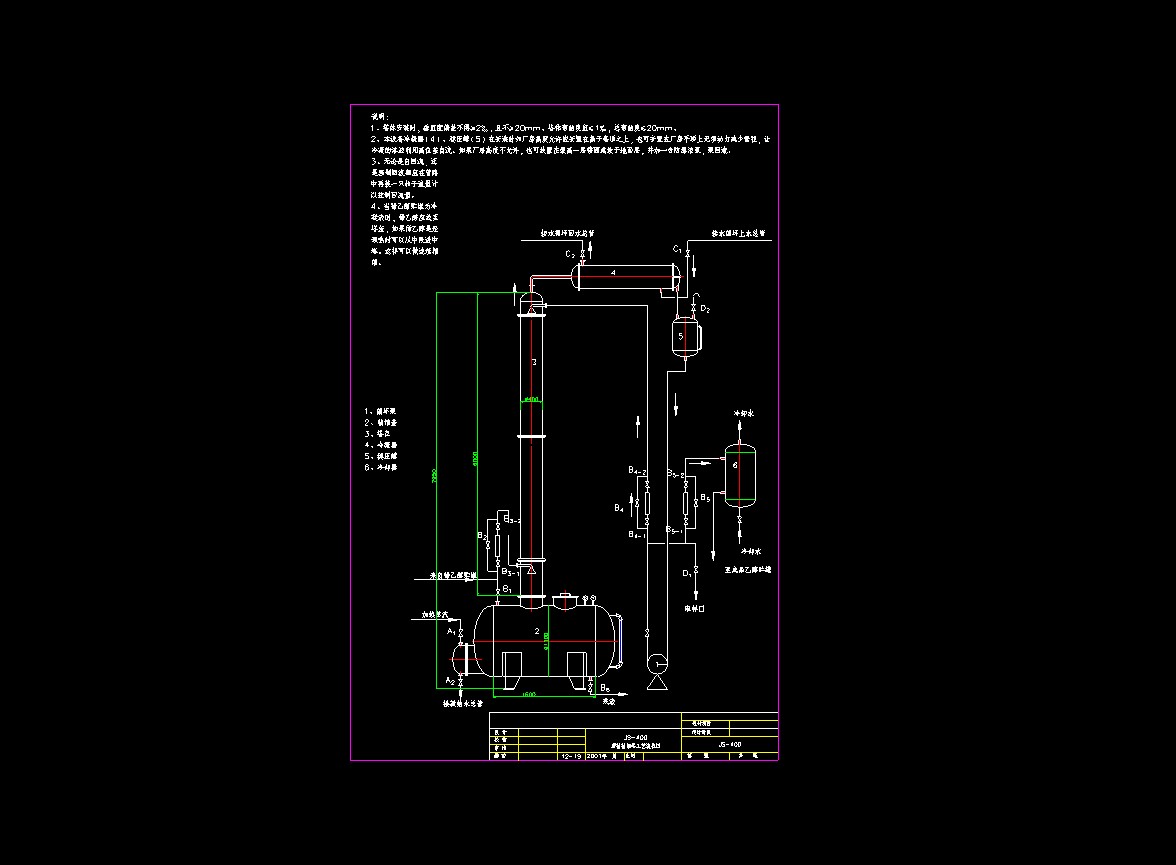The width and height of the screenshot is (1176, 865).
Task: Pick the B4-2 label
Action: 638,471
